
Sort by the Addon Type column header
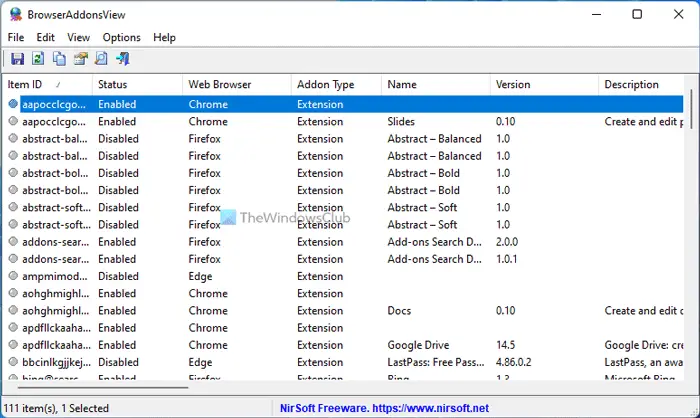click(337, 84)
